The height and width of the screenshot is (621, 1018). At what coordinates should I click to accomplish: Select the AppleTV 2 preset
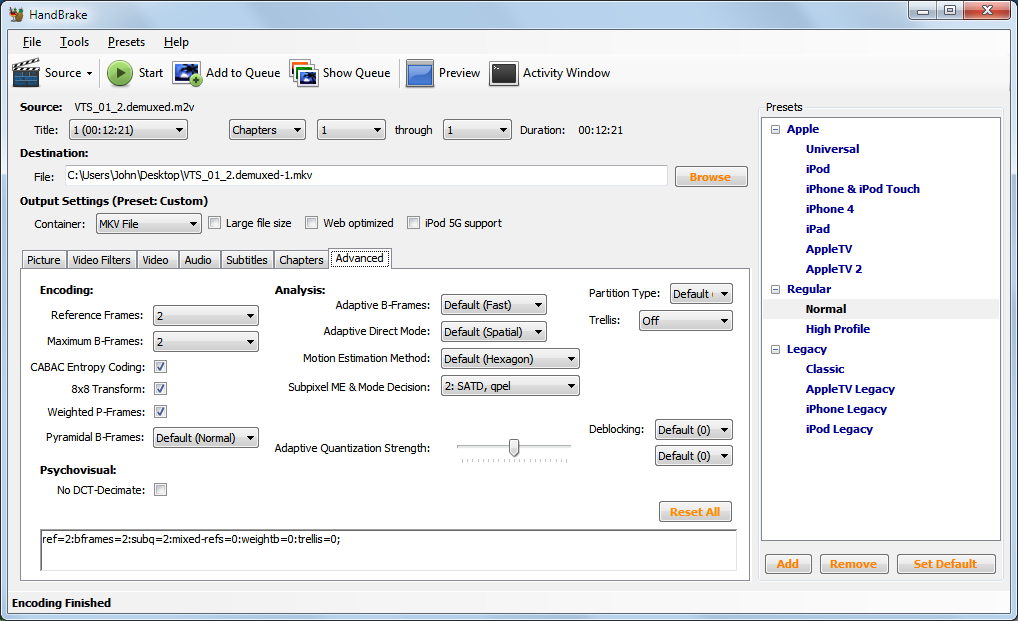[x=834, y=269]
